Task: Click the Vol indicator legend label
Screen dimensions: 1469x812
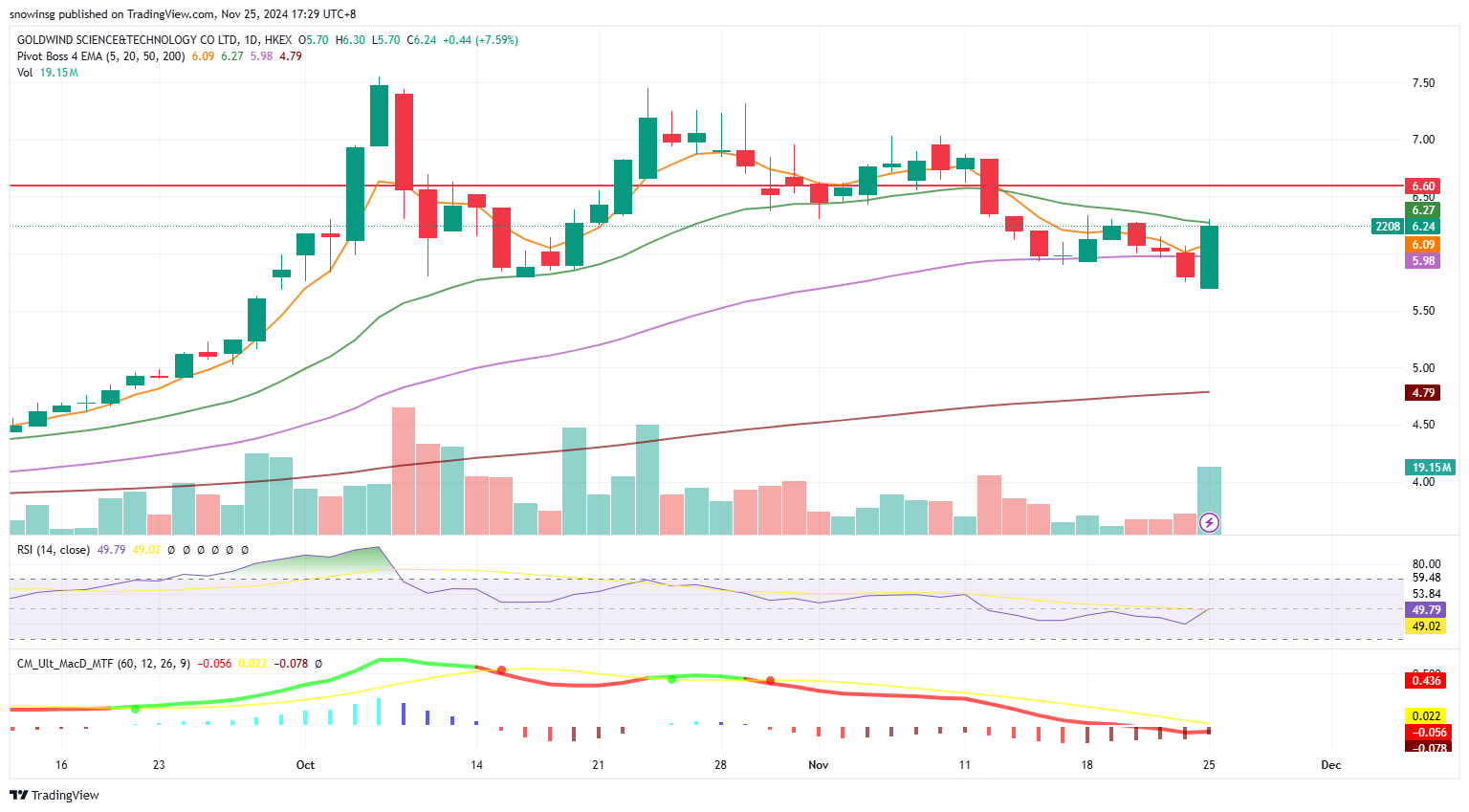Action: tap(25, 73)
